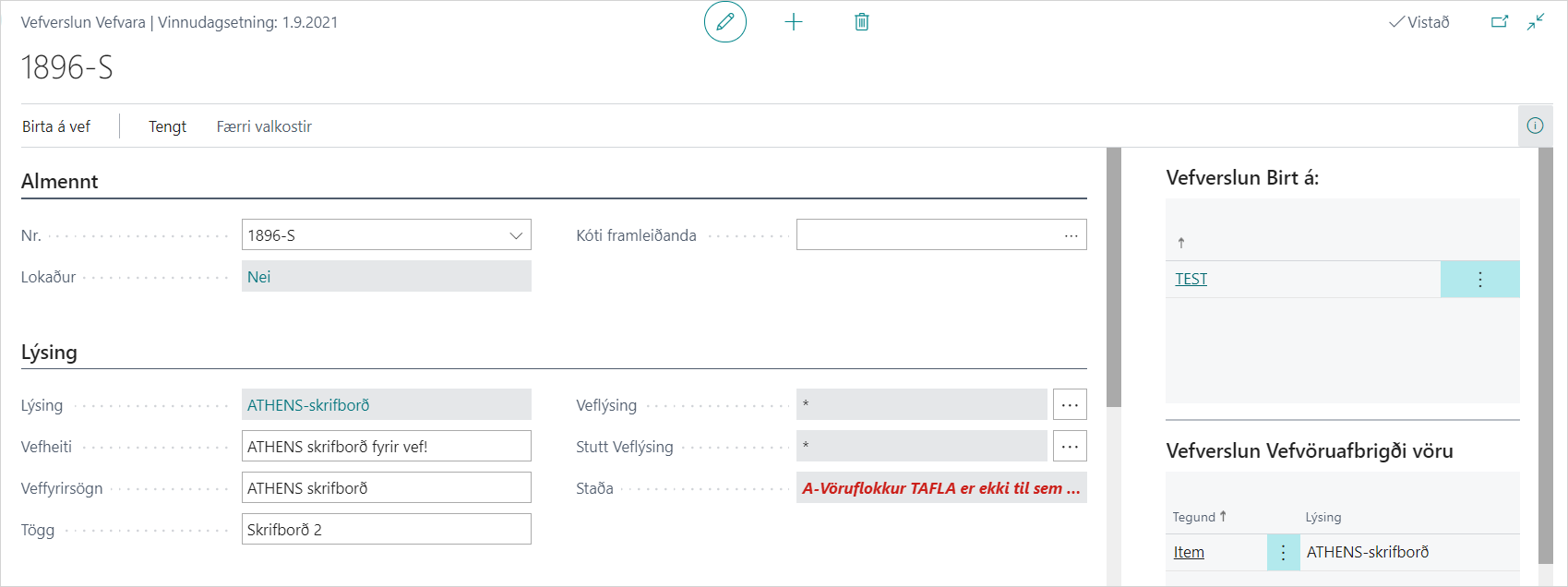The height and width of the screenshot is (587, 1568).
Task: Open three-dot menu for TEST row
Action: click(1479, 279)
